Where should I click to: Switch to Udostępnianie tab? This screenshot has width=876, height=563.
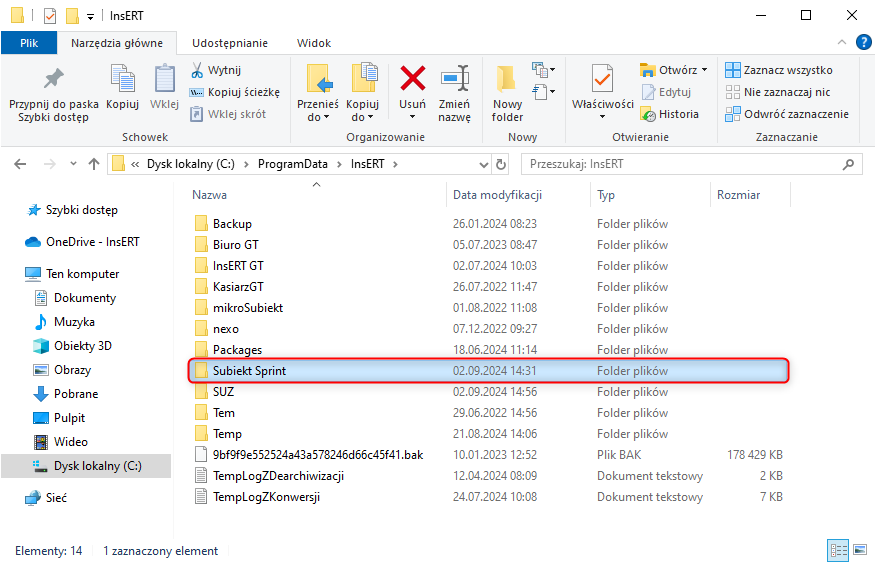pos(230,43)
